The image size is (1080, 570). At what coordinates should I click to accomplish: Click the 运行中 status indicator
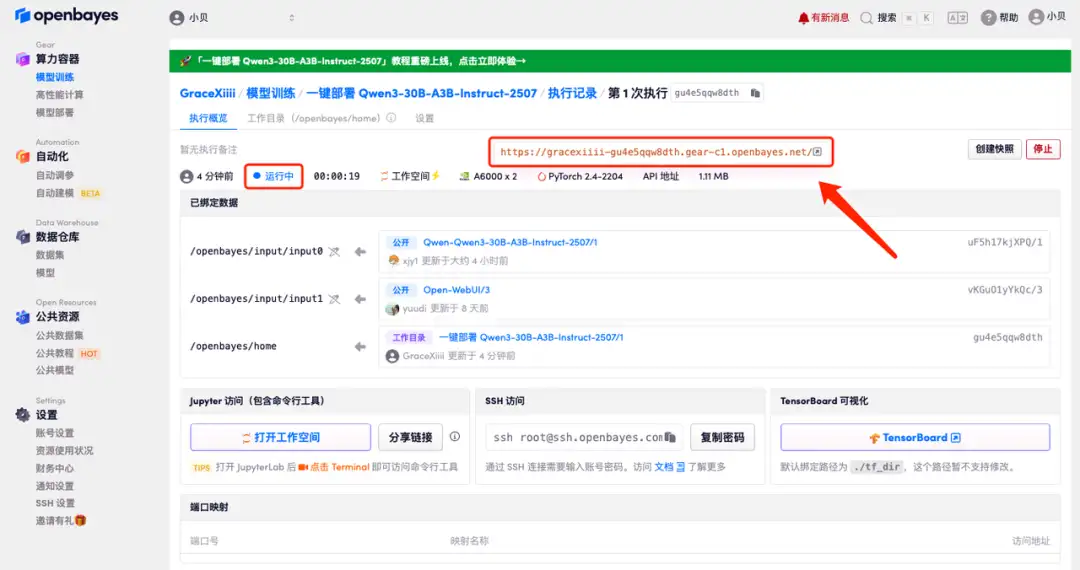[x=273, y=176]
